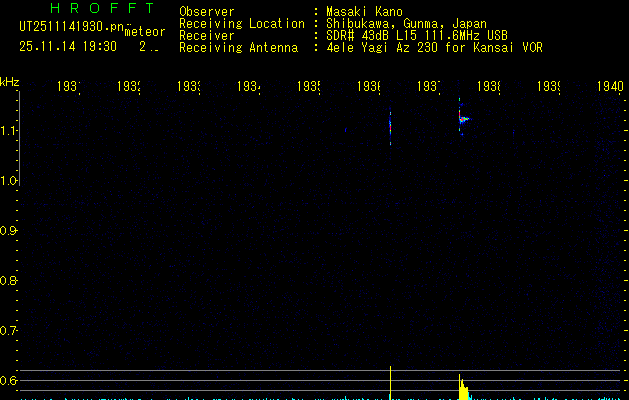
Task: Click the 1937 time axis marker
Action: click(428, 87)
